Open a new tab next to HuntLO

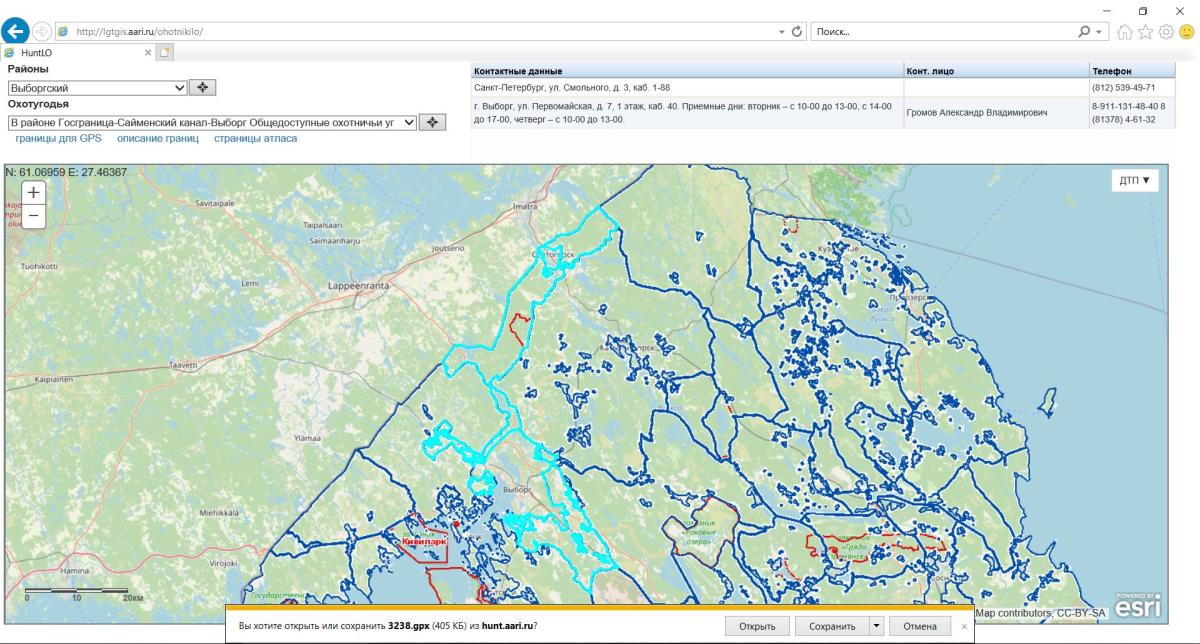tap(165, 52)
